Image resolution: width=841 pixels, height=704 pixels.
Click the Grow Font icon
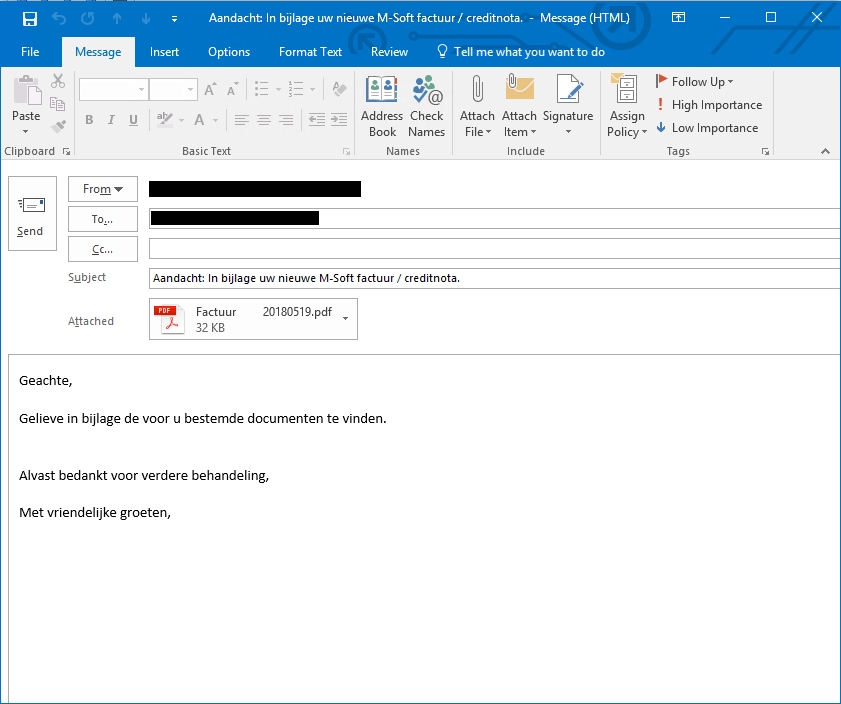pos(210,90)
